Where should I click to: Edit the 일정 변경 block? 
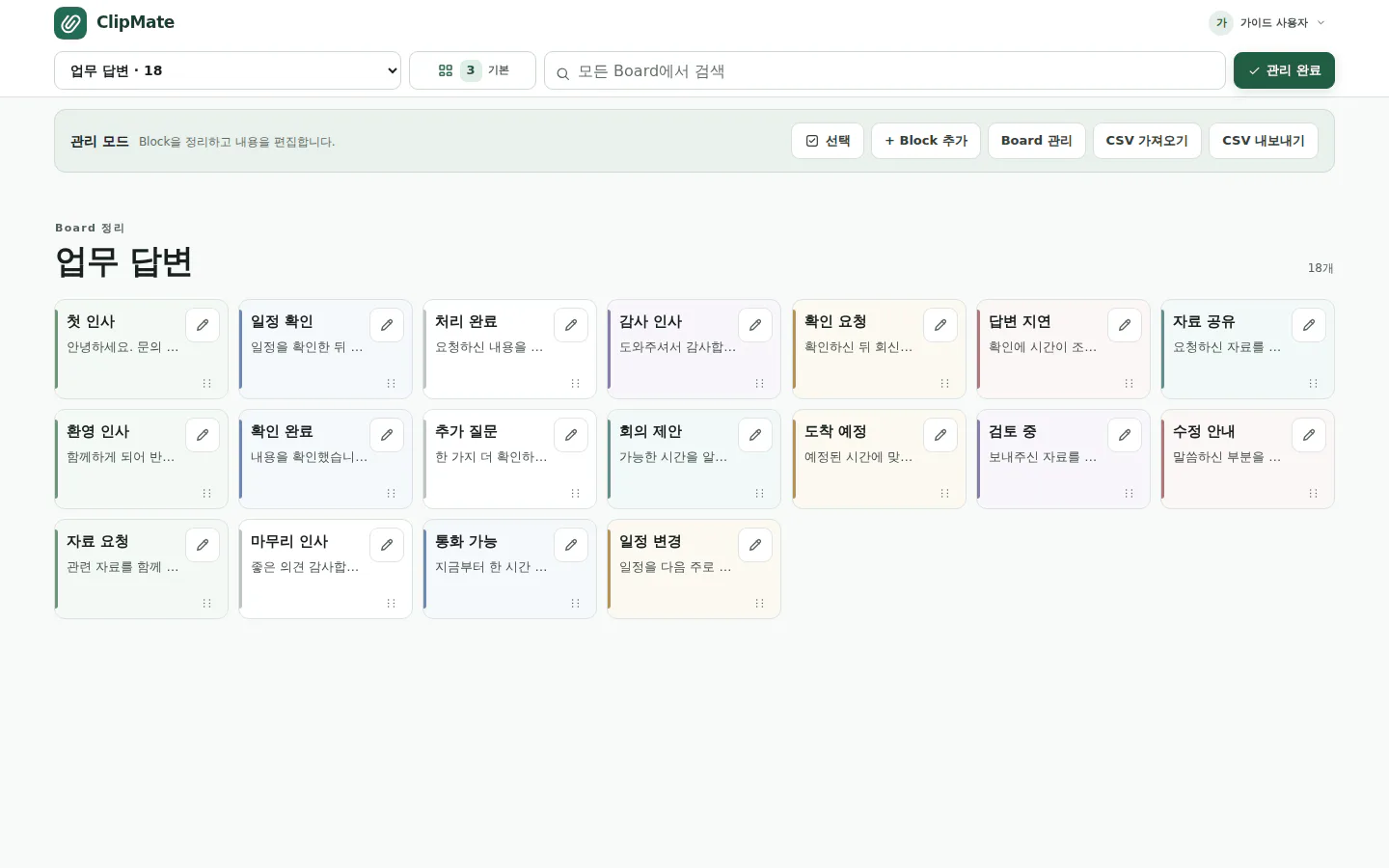tap(755, 545)
